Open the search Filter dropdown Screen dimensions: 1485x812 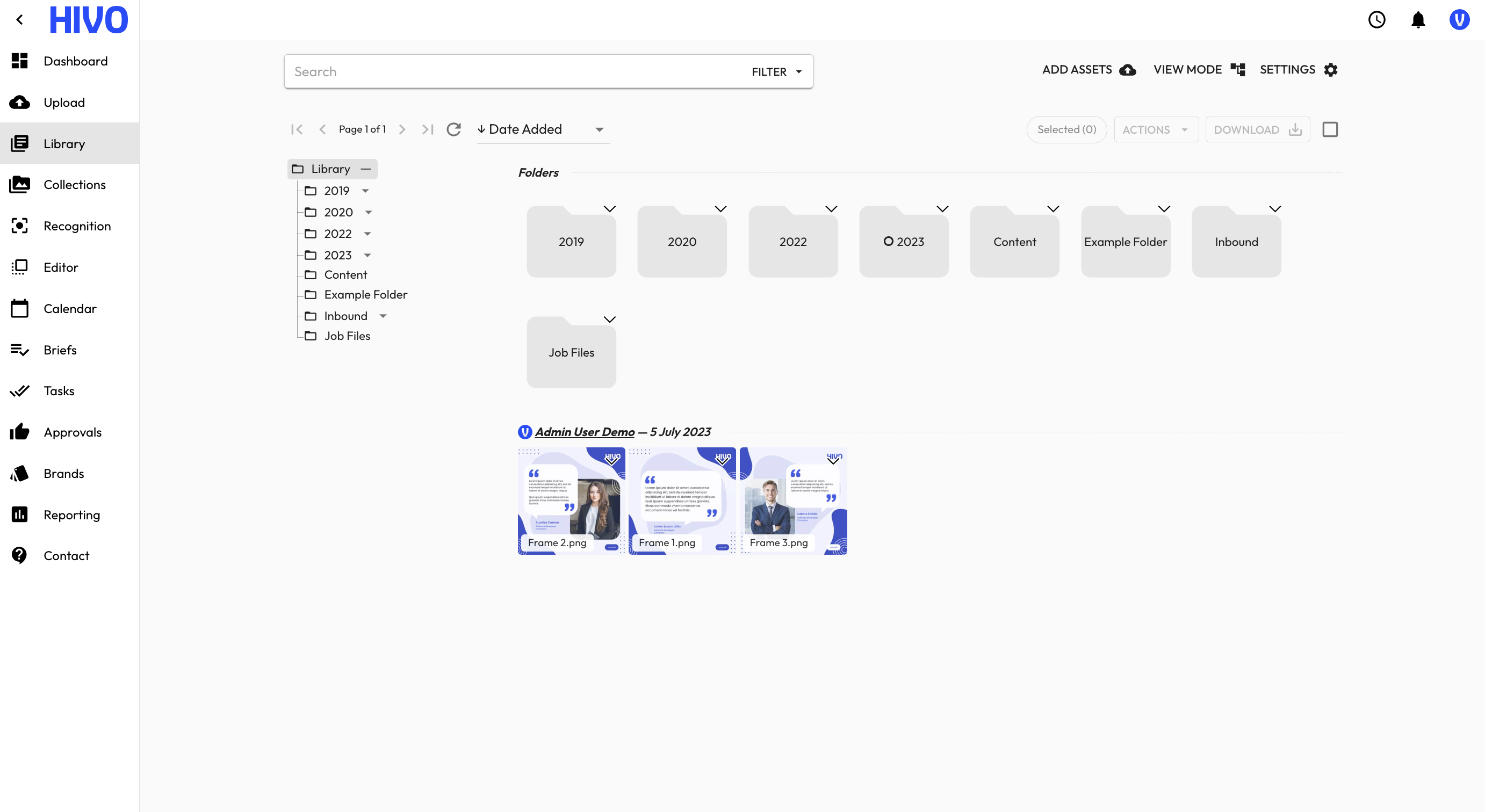tap(776, 72)
